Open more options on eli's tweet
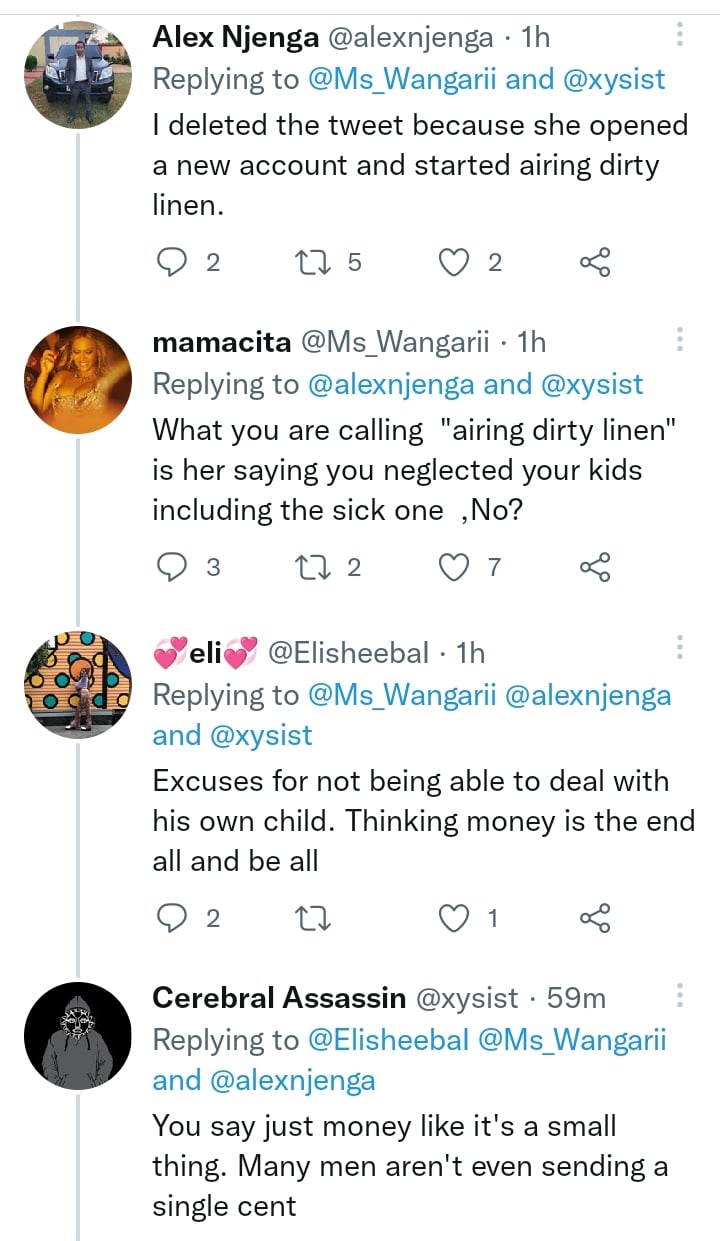This screenshot has height=1241, width=720. pyautogui.click(x=679, y=651)
